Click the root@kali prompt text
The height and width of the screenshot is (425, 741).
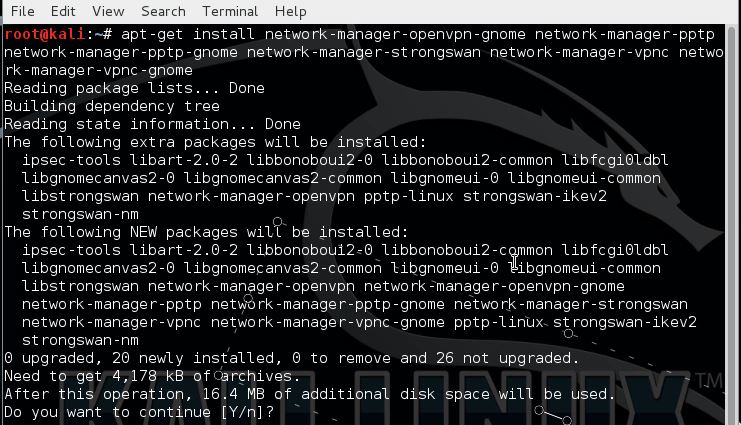[x=45, y=34]
